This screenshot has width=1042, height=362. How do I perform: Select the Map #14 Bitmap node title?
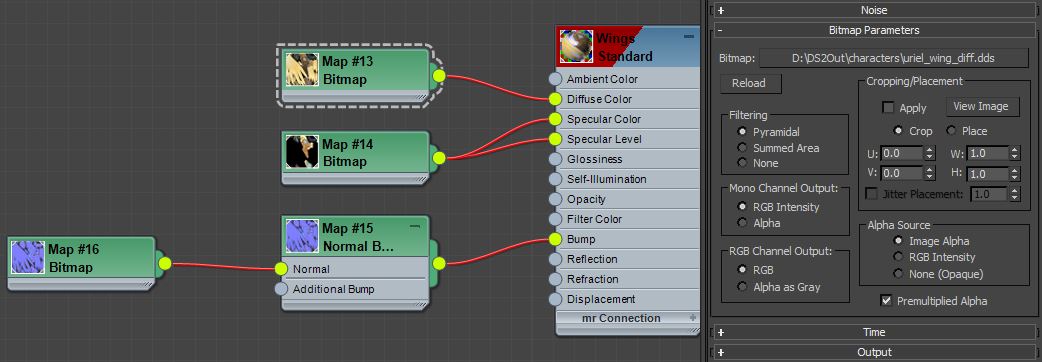click(348, 153)
